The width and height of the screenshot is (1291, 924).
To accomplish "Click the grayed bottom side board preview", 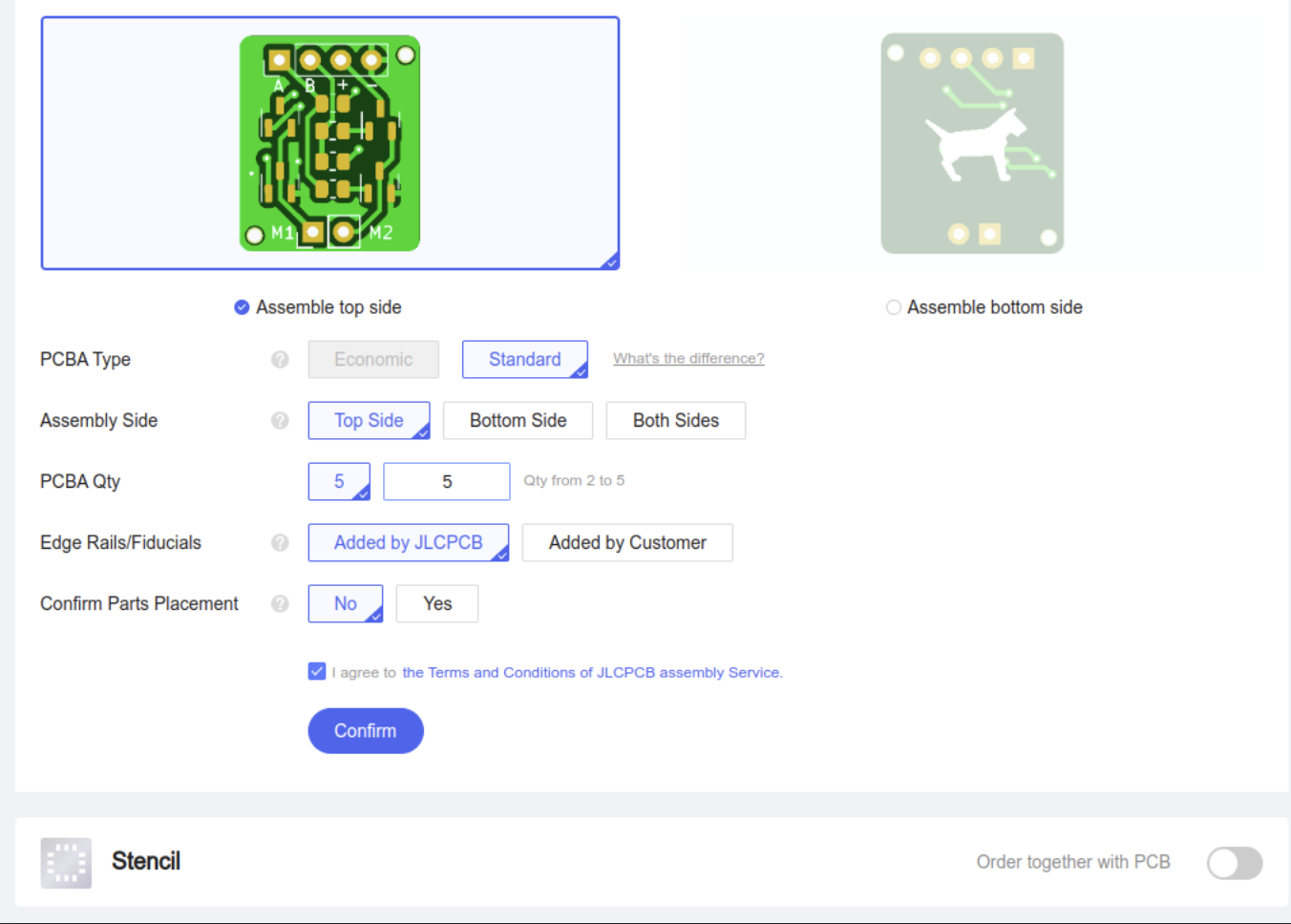I will pyautogui.click(x=971, y=141).
